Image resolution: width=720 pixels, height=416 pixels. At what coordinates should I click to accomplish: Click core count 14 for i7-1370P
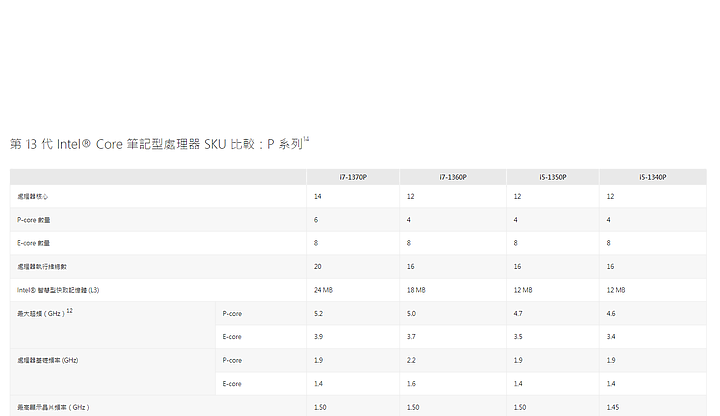[318, 197]
